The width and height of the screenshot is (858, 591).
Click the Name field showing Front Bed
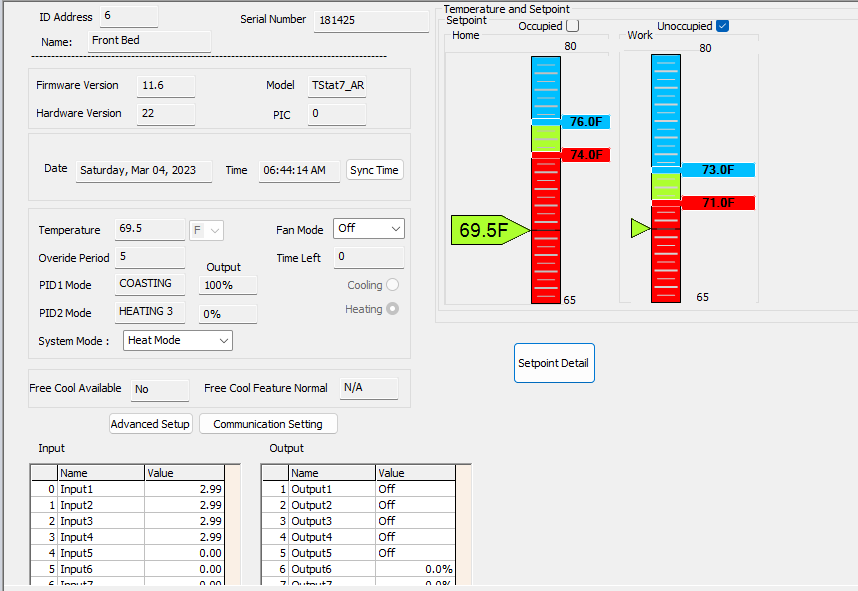[148, 41]
